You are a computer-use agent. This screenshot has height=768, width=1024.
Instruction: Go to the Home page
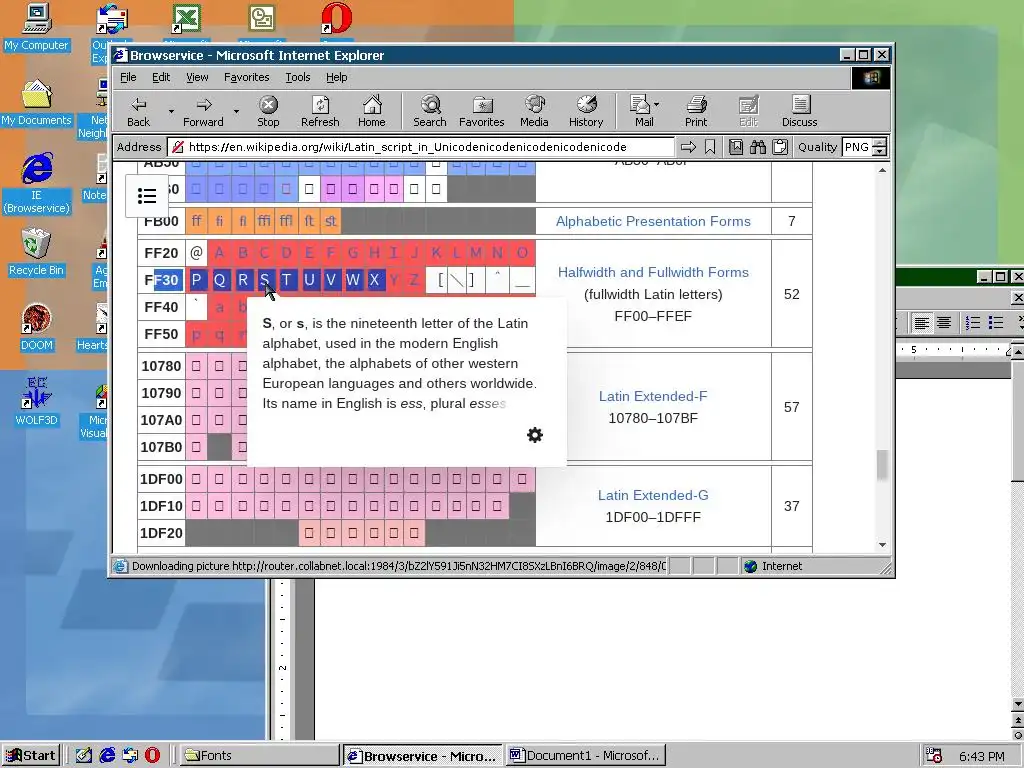point(372,112)
